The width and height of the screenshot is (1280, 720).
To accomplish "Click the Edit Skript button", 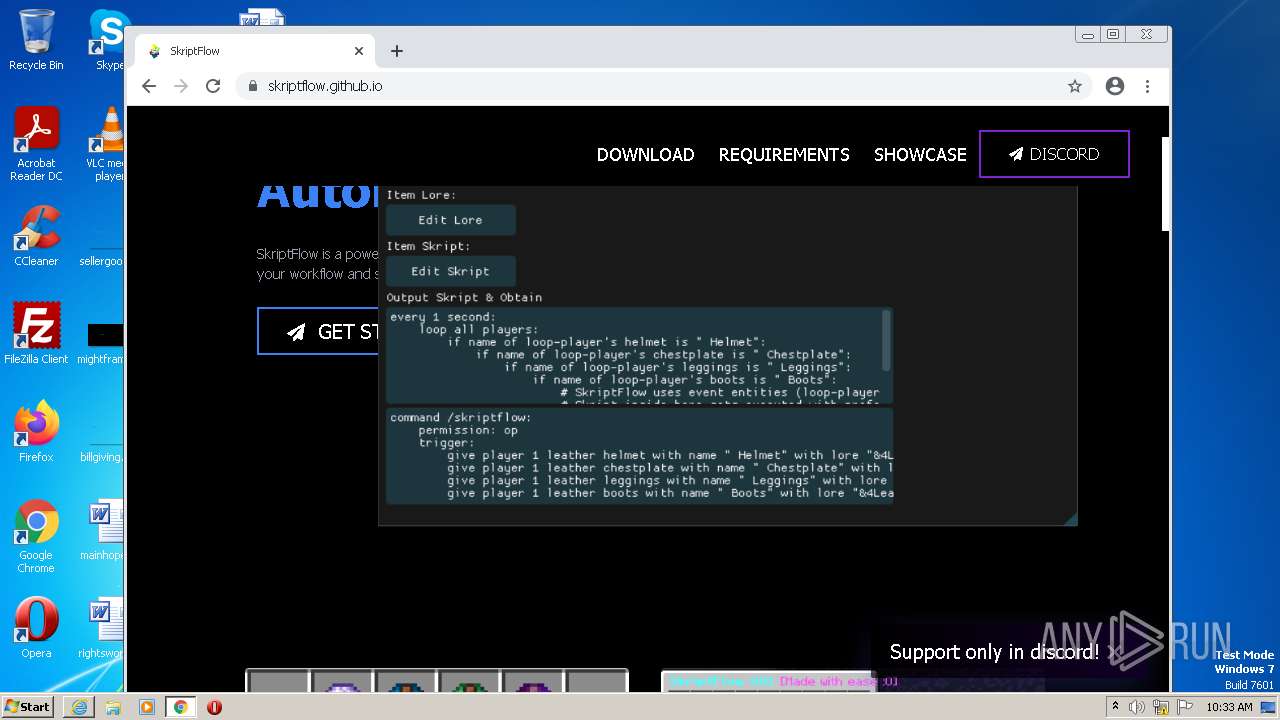I will pyautogui.click(x=451, y=271).
